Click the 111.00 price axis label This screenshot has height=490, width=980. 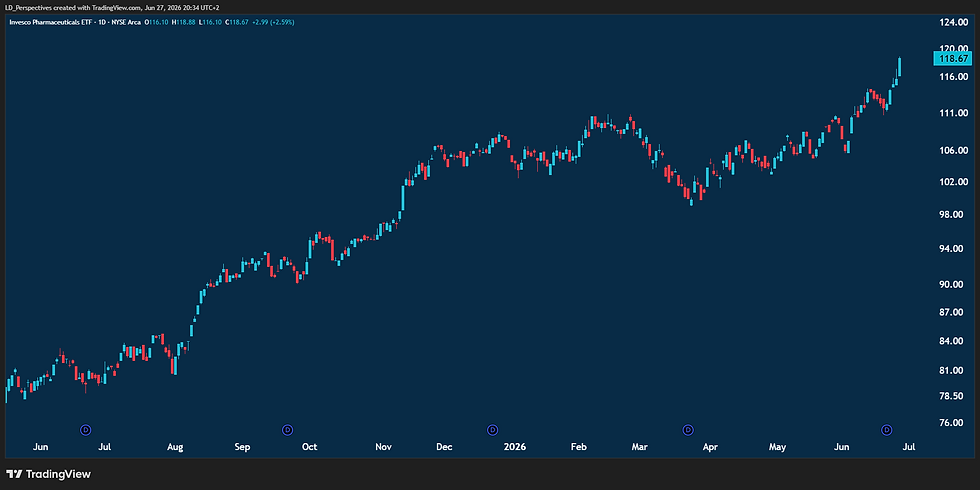954,113
